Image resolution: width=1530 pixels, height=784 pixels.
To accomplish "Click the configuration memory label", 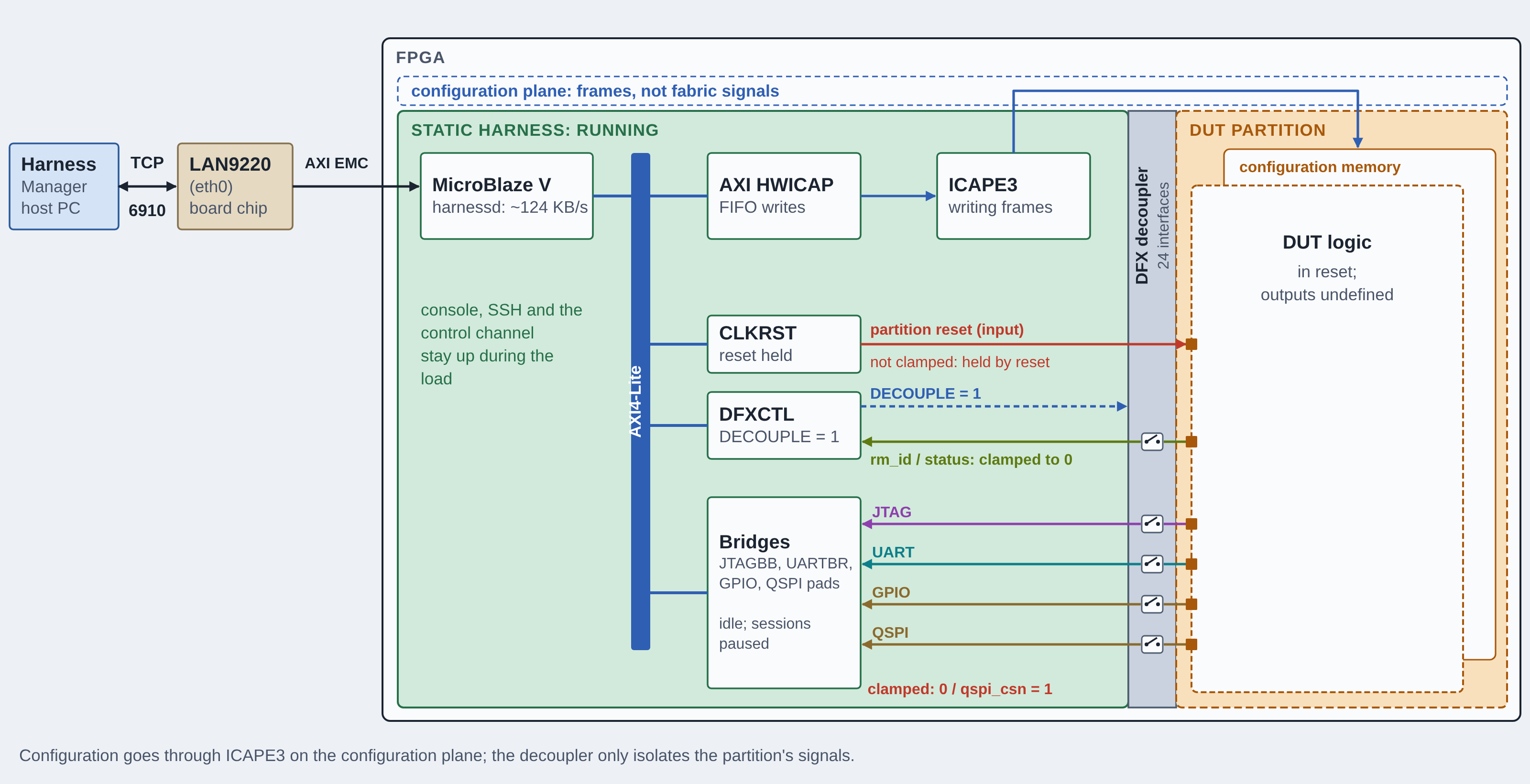I will pyautogui.click(x=1320, y=167).
